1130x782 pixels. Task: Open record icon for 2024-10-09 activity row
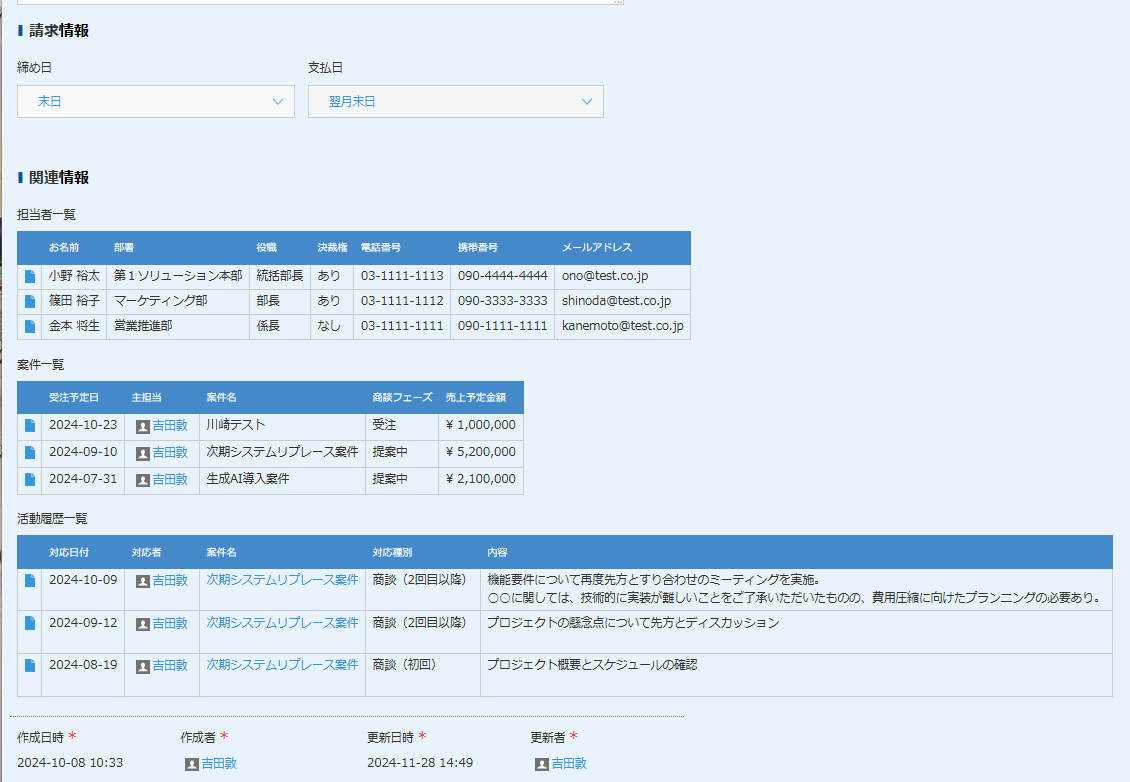(x=30, y=580)
